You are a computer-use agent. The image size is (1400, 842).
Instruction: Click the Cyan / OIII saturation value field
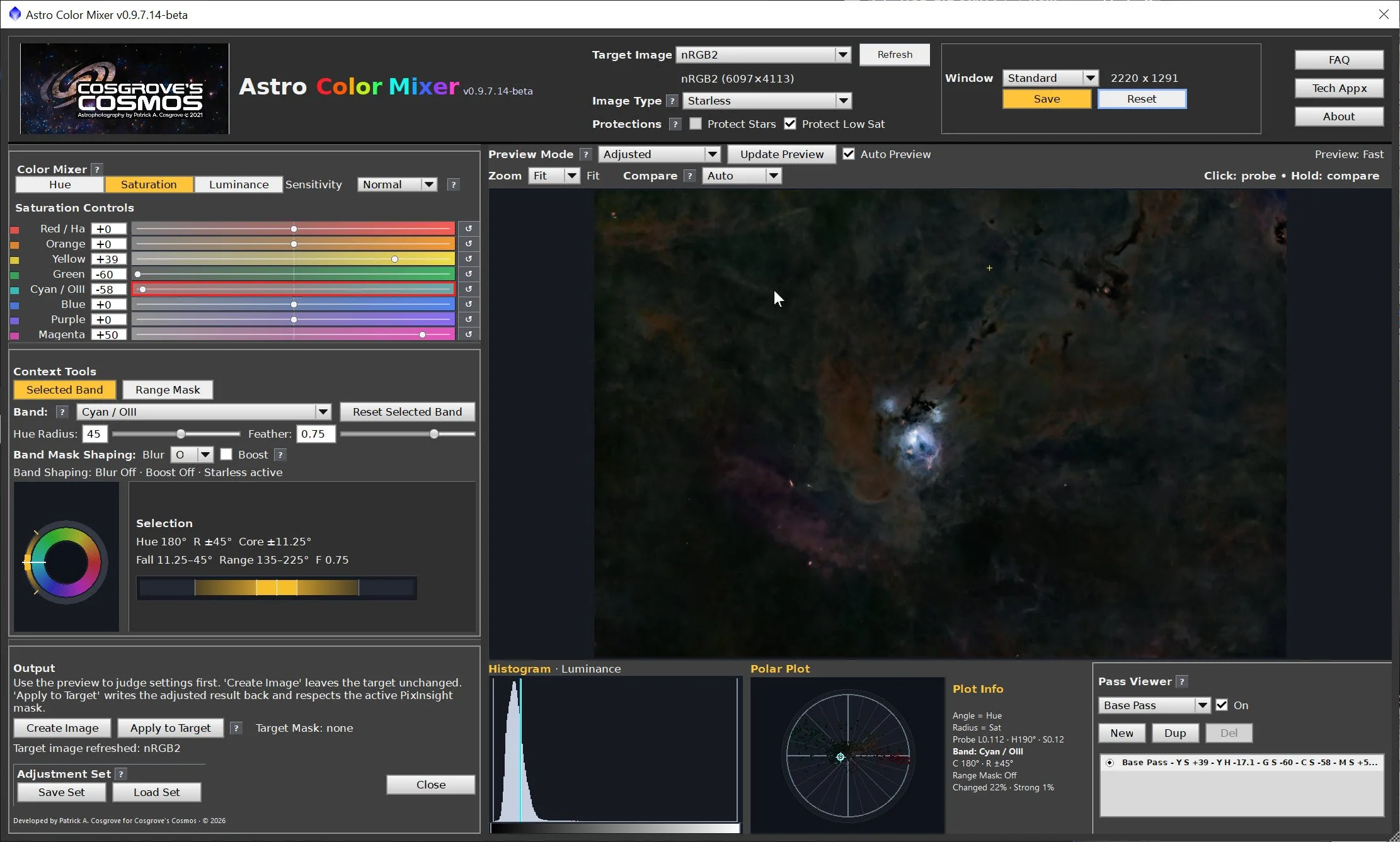(x=108, y=290)
